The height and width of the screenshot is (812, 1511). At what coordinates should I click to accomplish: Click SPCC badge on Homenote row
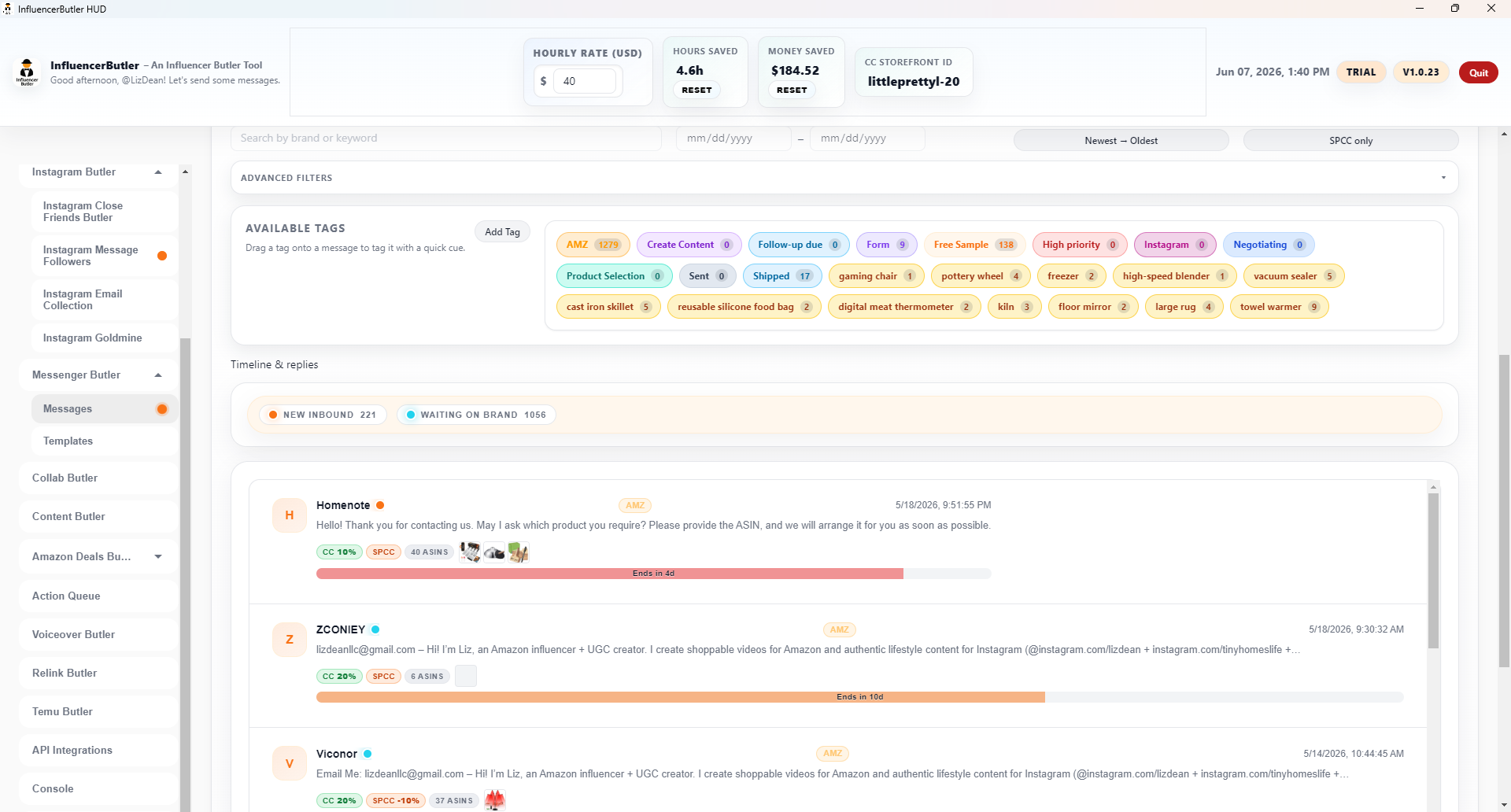pyautogui.click(x=384, y=552)
